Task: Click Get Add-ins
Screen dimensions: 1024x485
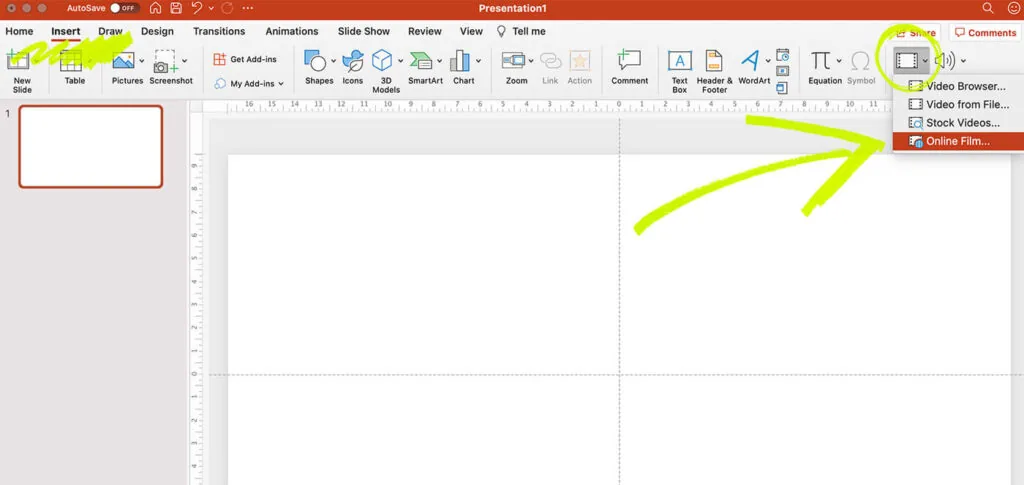Action: pyautogui.click(x=245, y=59)
